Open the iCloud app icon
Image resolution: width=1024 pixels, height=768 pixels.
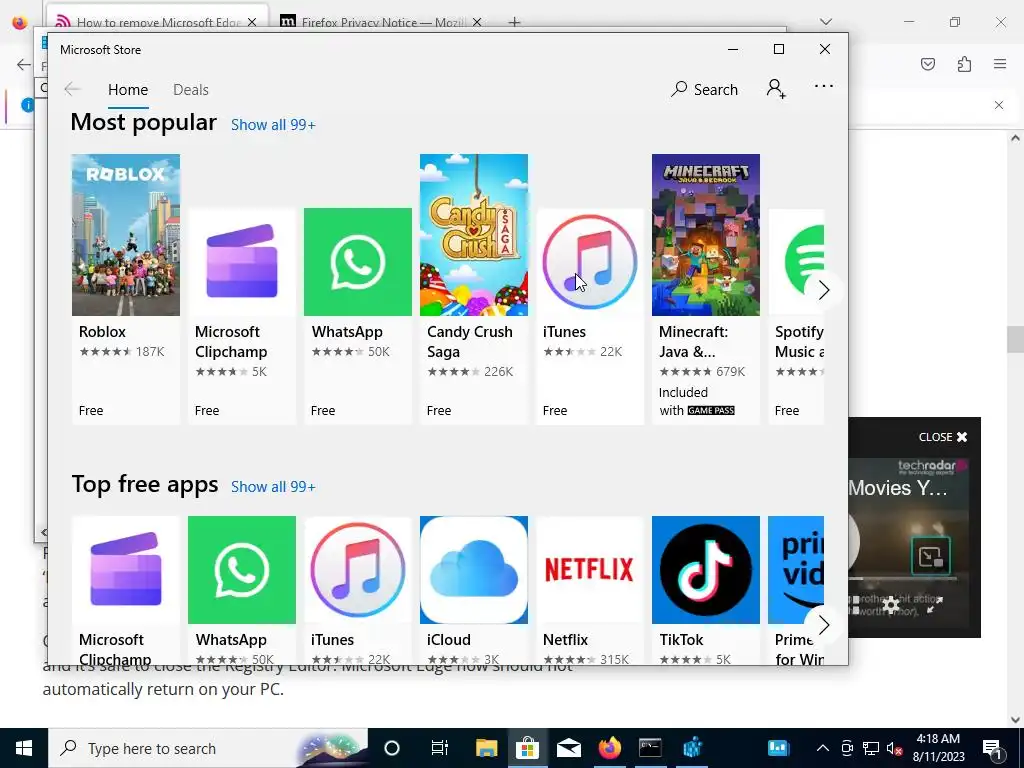tap(473, 570)
